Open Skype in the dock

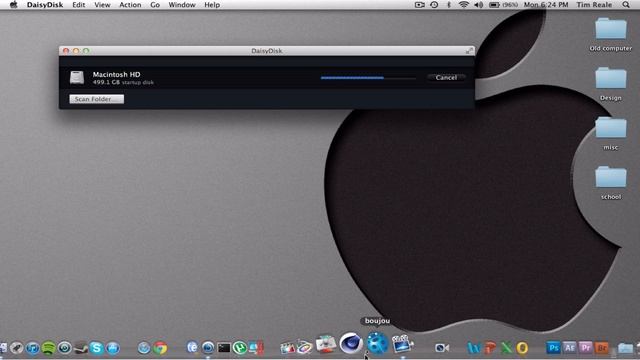[97, 348]
